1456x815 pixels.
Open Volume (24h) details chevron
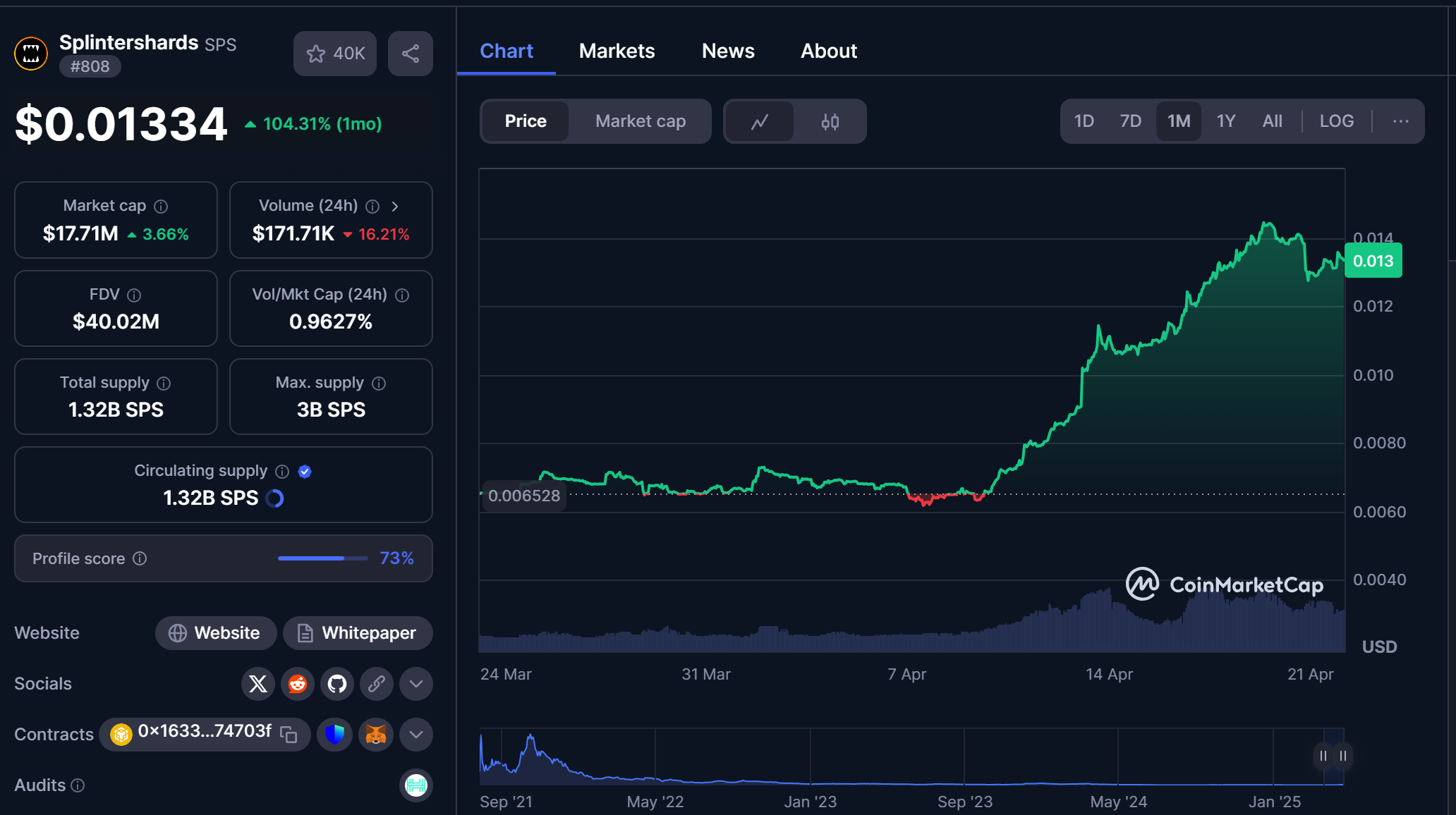click(x=395, y=207)
